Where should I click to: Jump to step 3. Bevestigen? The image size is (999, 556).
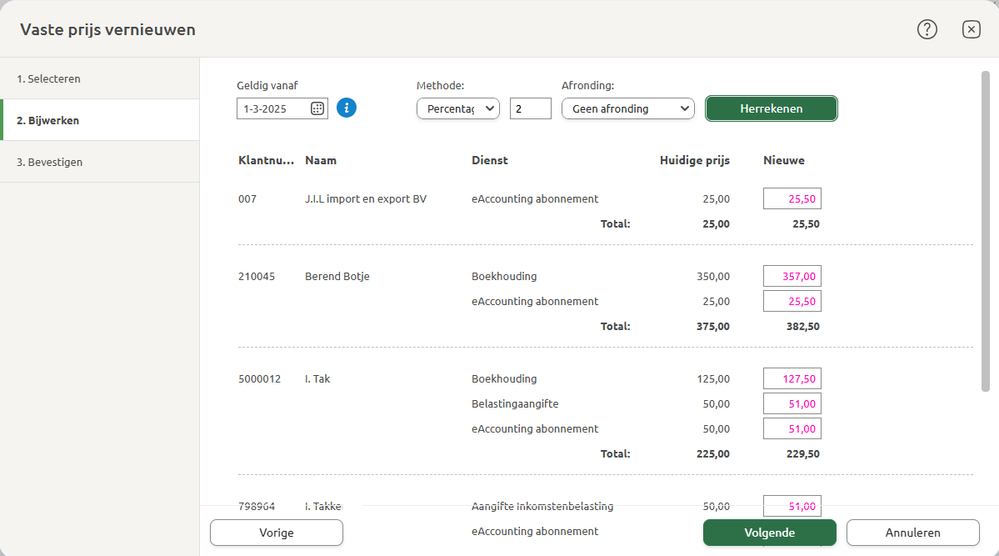100,162
